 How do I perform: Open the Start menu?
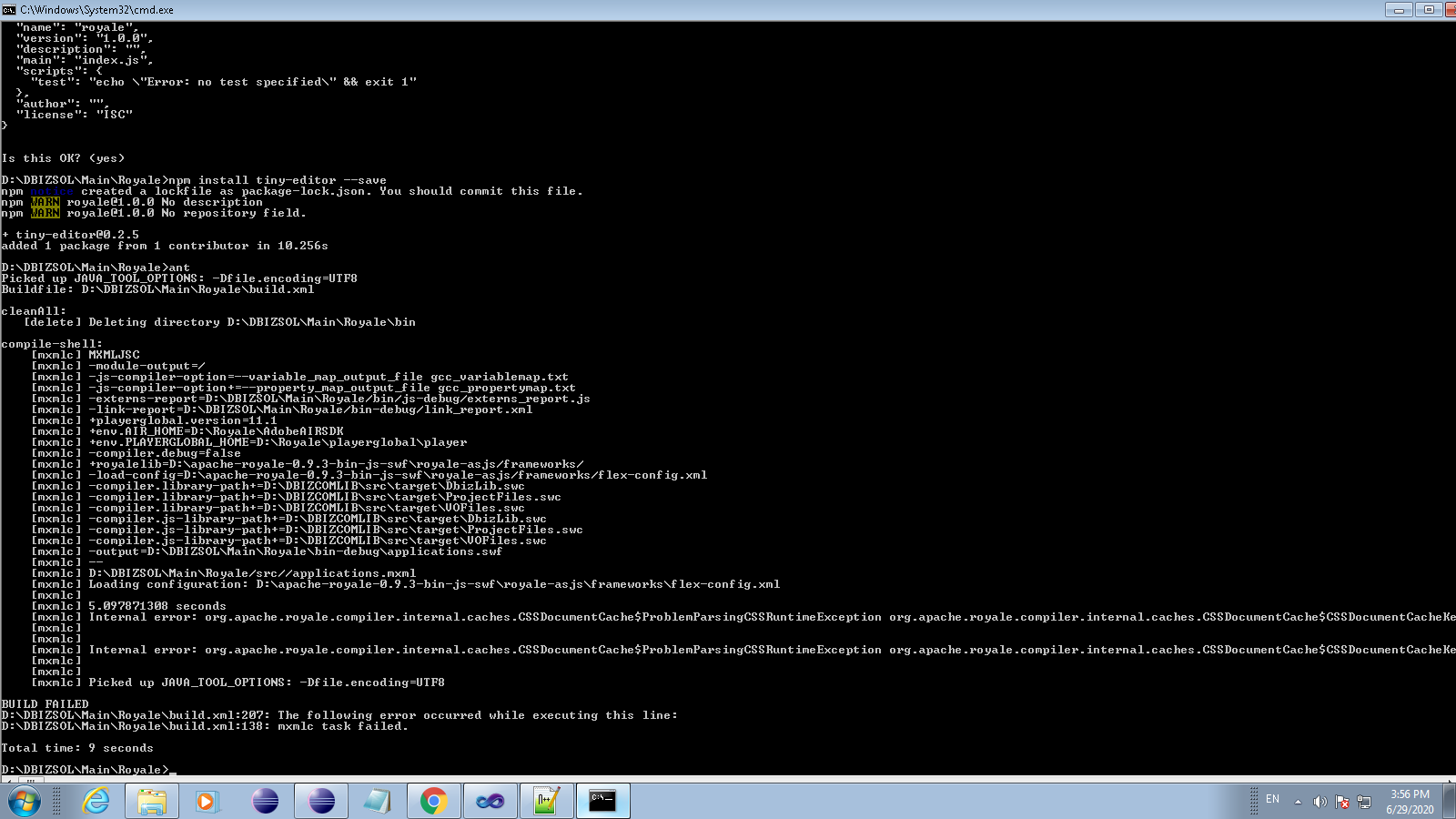coord(23,801)
